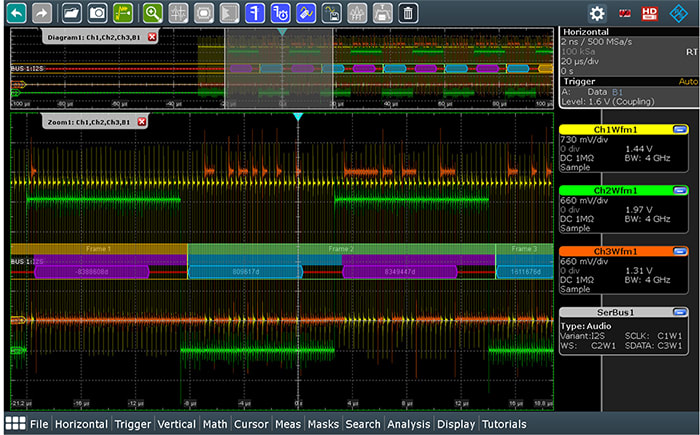This screenshot has height=435, width=700.
Task: Open the load file folder icon
Action: point(72,13)
